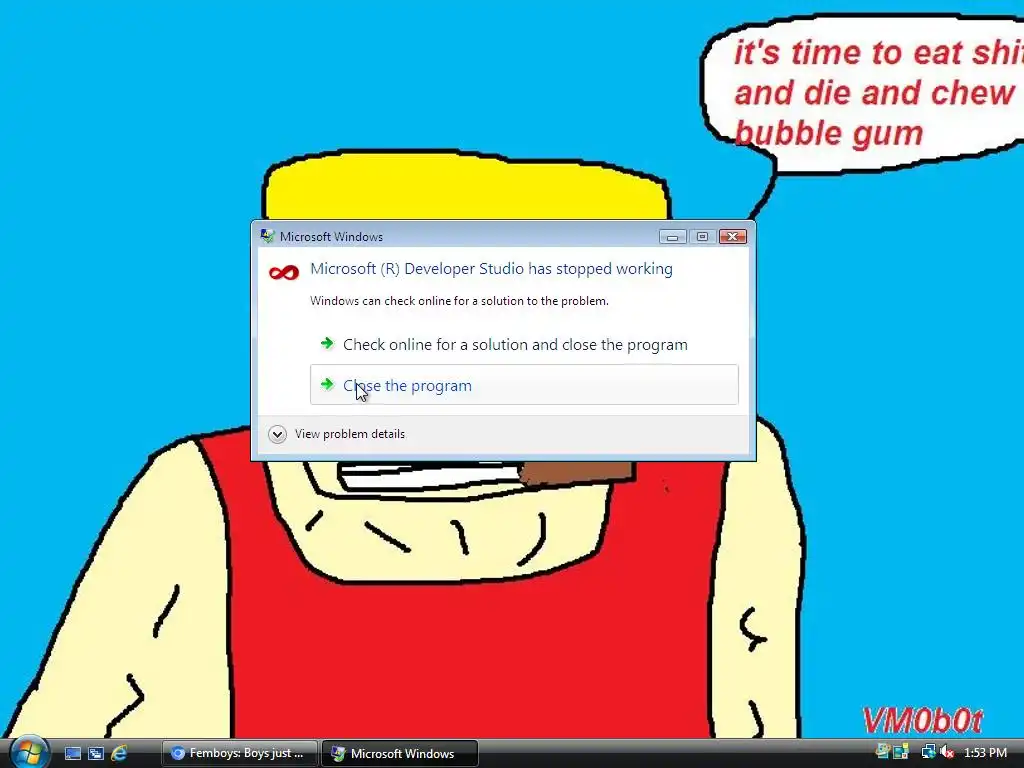Click the Close the program option
This screenshot has height=768, width=1024.
[x=524, y=385]
